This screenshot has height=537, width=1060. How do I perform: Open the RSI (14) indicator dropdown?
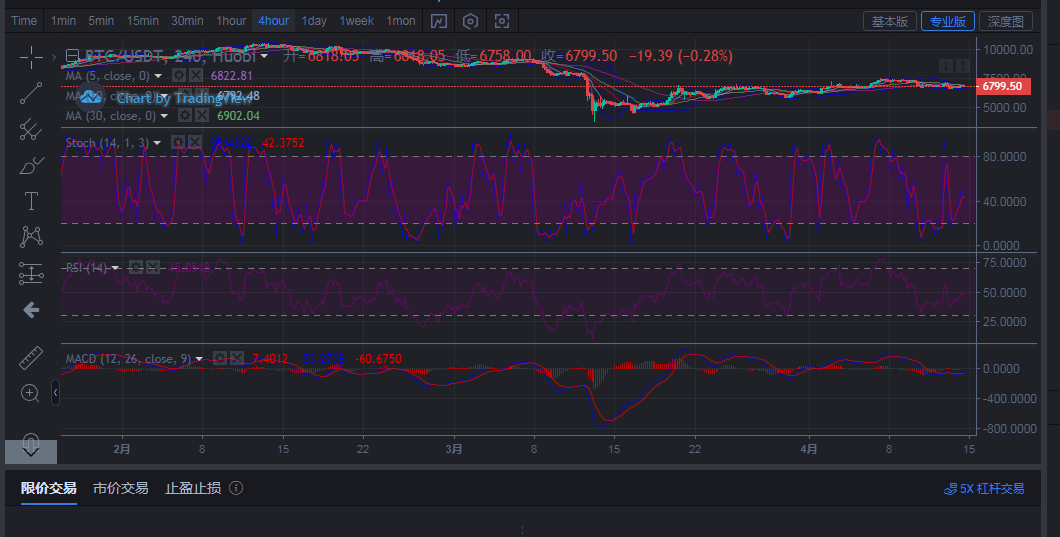click(x=116, y=268)
